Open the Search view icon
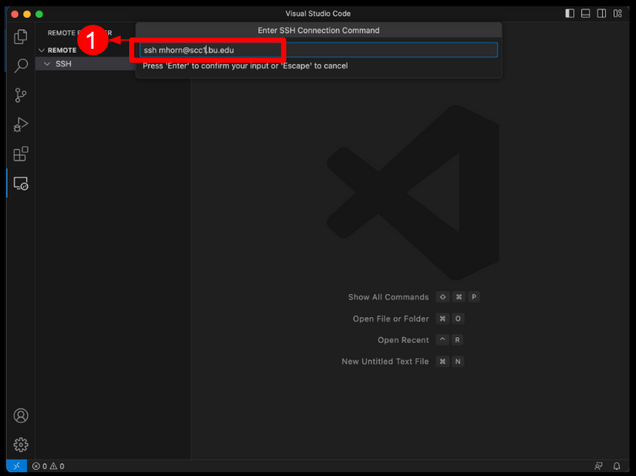Image resolution: width=636 pixels, height=476 pixels. [21, 65]
